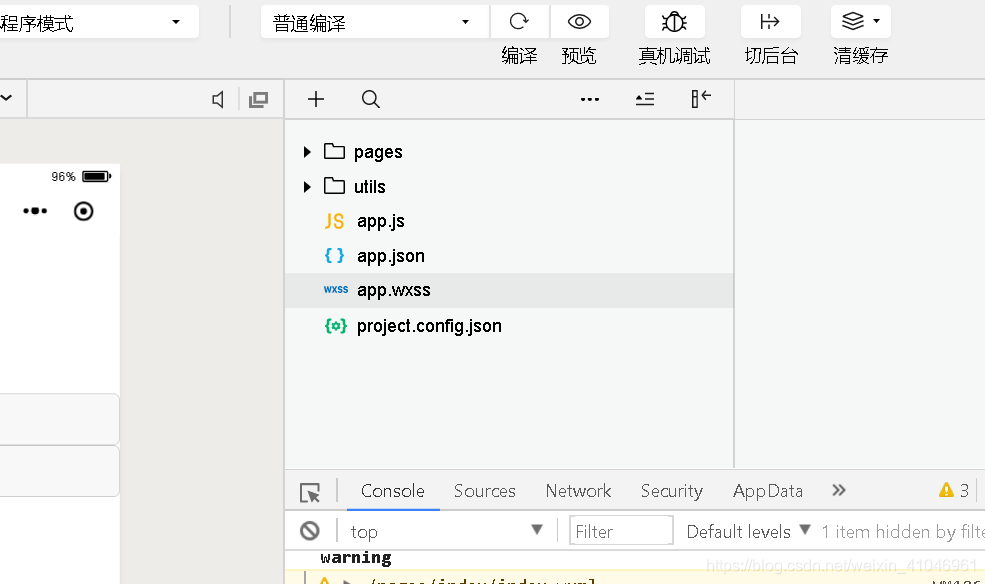Add new file with plus icon
The image size is (985, 584).
pos(316,99)
